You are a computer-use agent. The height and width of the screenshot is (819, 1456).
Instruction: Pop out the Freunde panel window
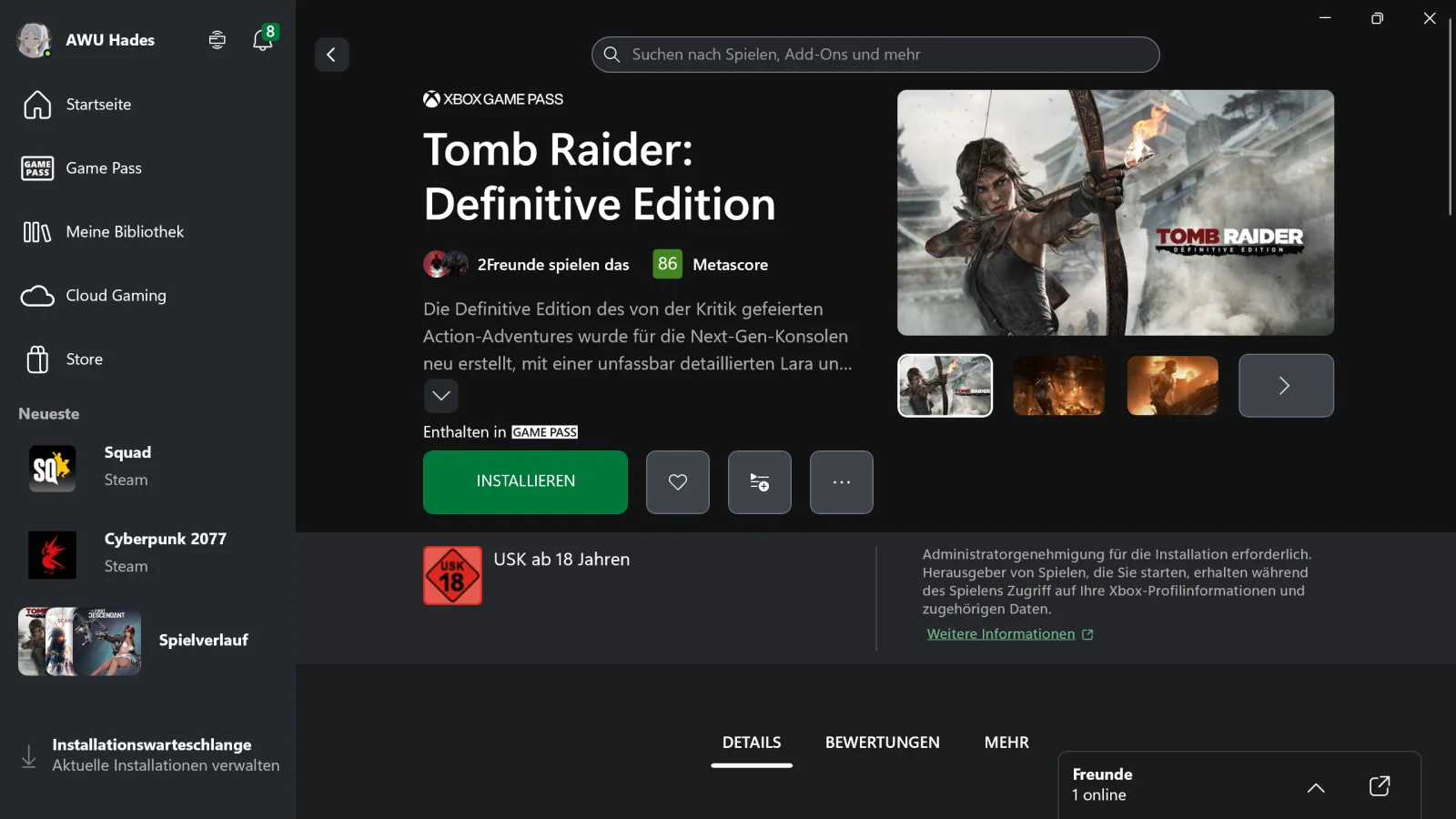click(1380, 786)
